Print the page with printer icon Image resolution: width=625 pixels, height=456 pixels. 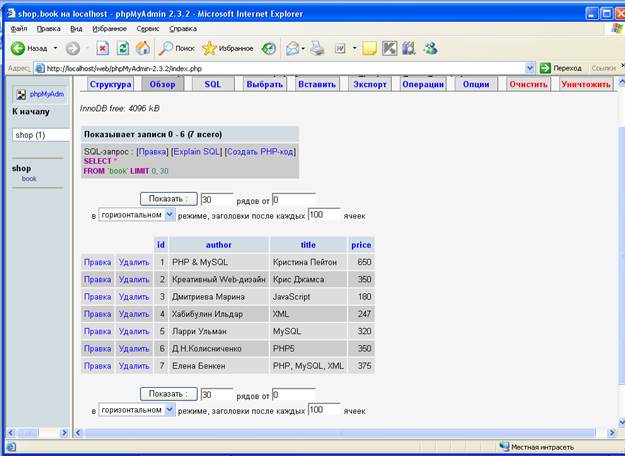(x=317, y=48)
